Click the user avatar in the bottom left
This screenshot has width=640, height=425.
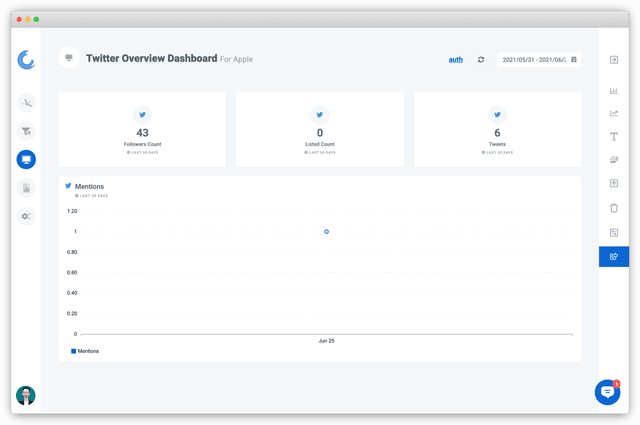pos(26,395)
